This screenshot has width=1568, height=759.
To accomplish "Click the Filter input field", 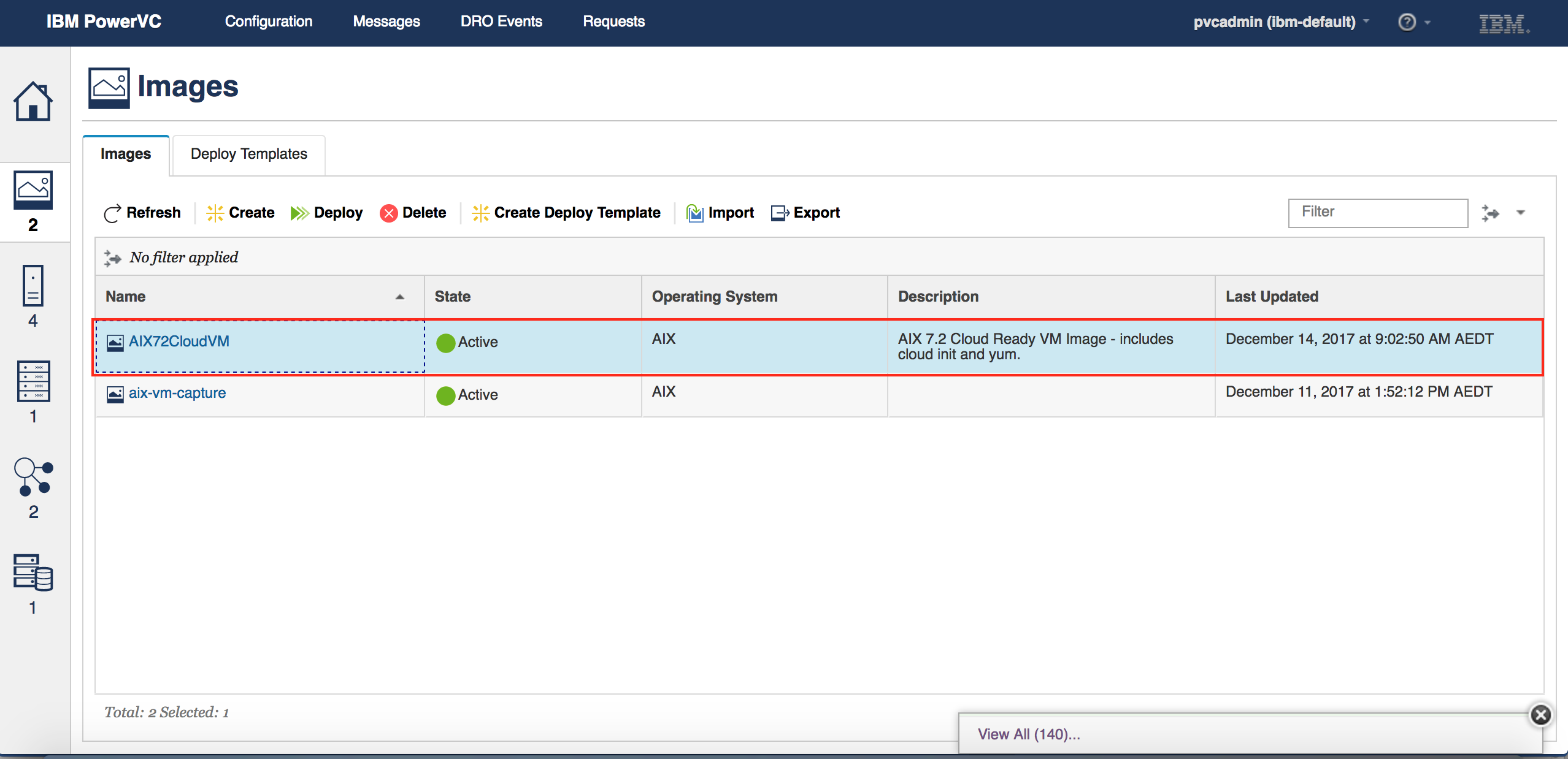I will [1378, 213].
